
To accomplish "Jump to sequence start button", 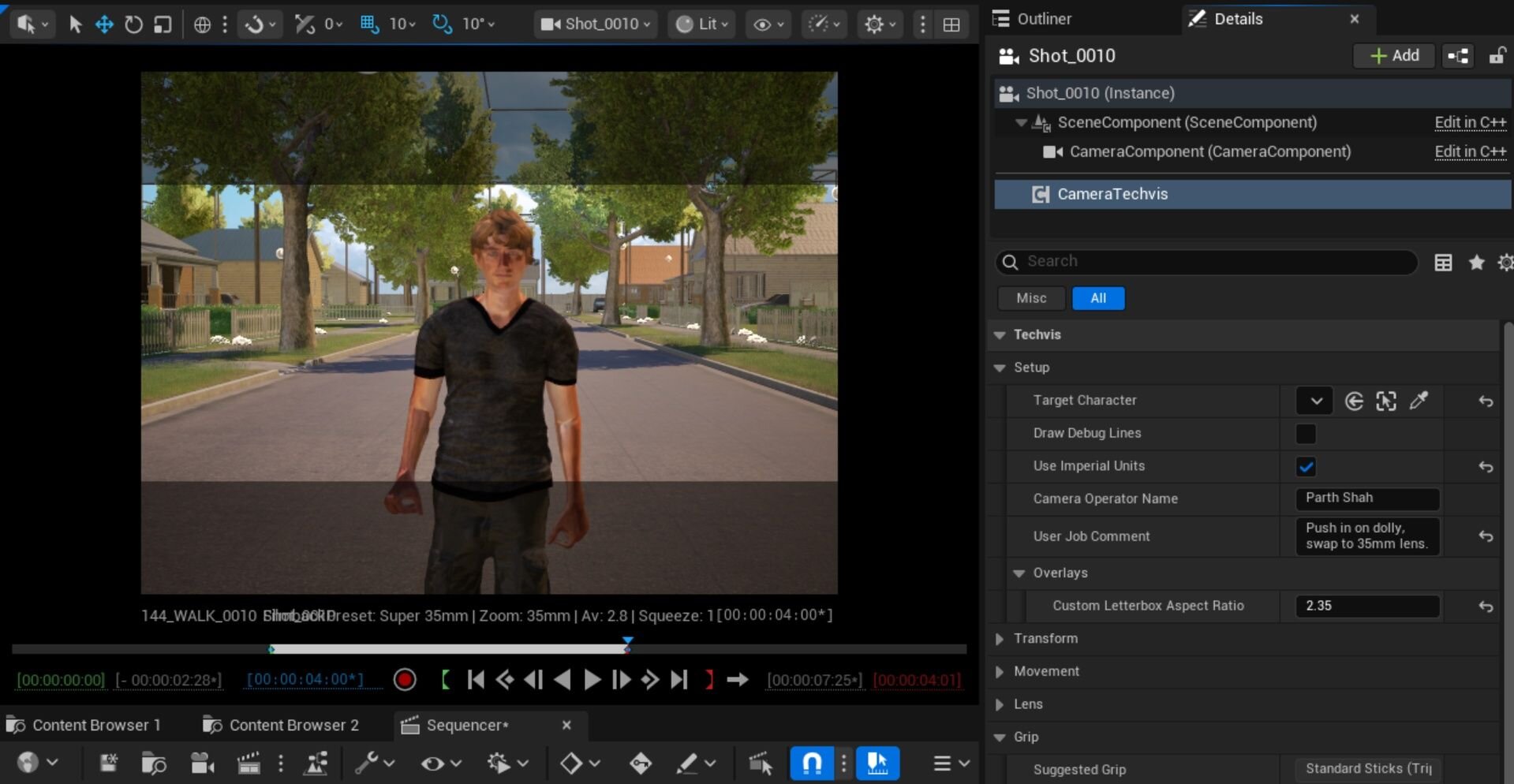I will (476, 680).
